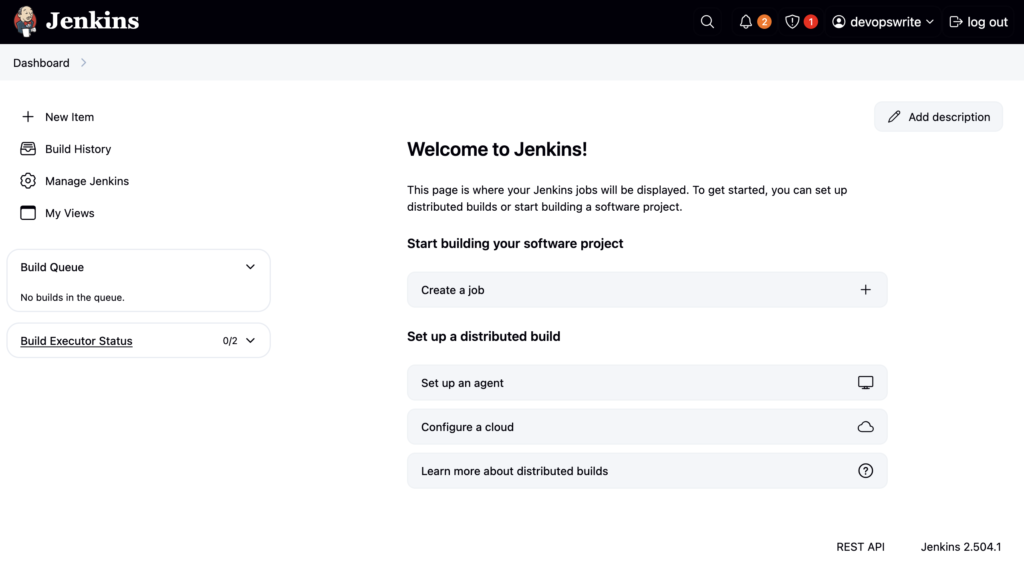
Task: Click orange notification count badge 2
Action: 764,22
